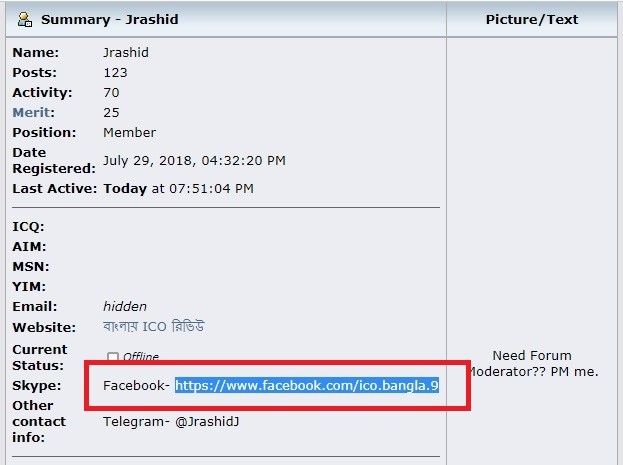Viewport: 623px width, 465px height.
Task: Open the Merit link
Action: pyautogui.click(x=32, y=112)
